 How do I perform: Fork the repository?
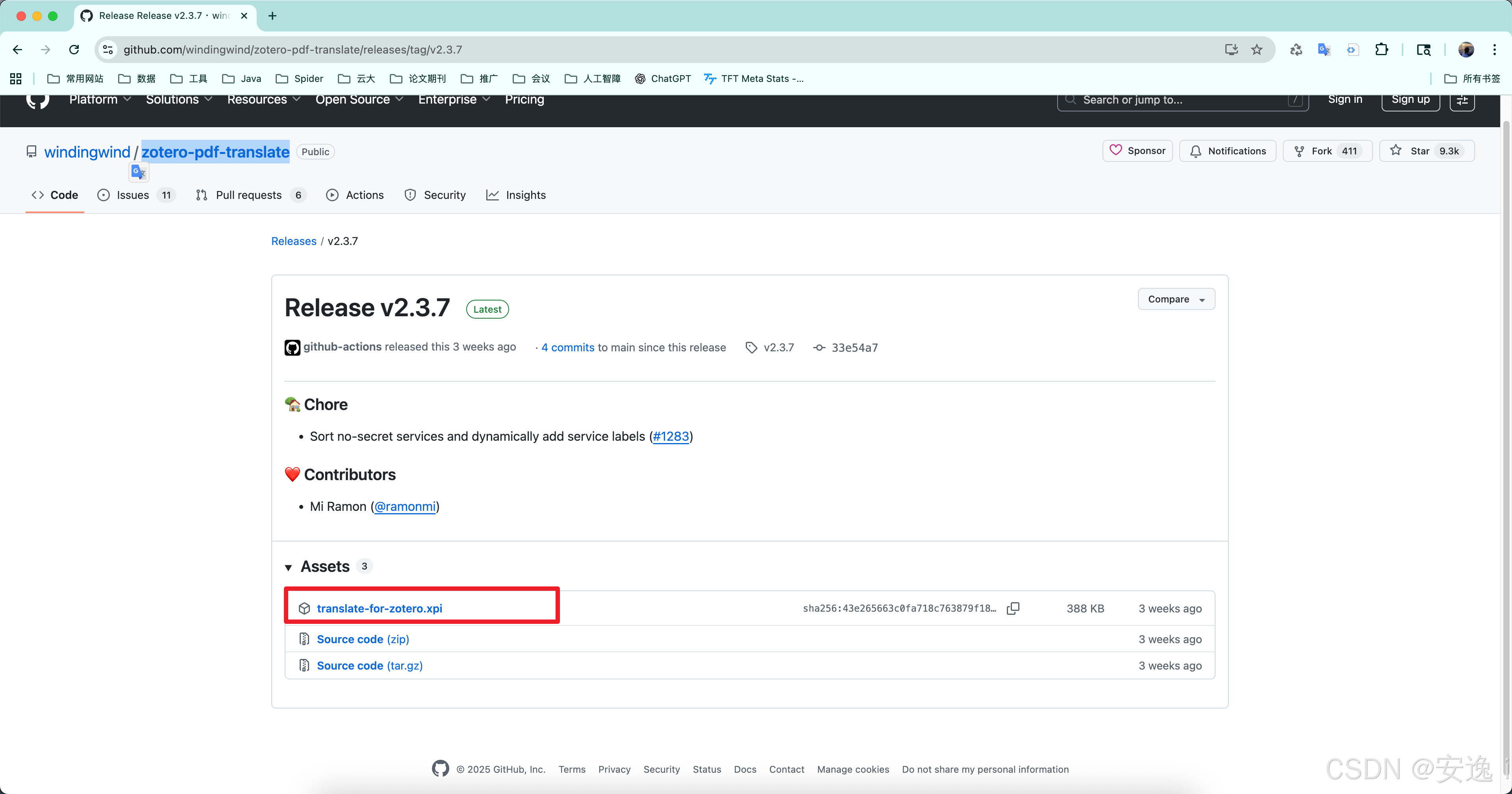coord(1327,151)
